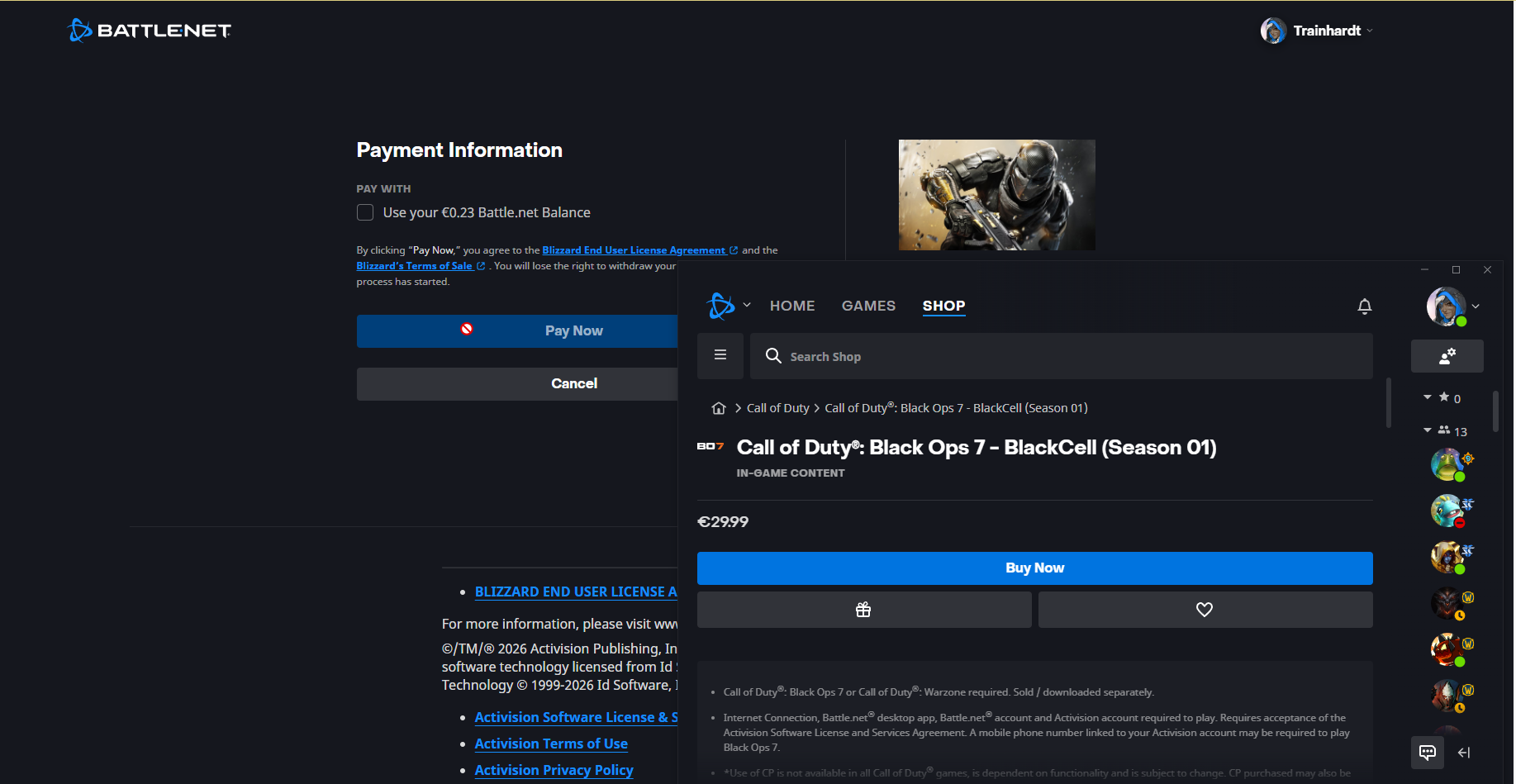This screenshot has height=784, width=1516.
Task: Click the shop page vertical scrollbar
Action: pyautogui.click(x=1389, y=403)
